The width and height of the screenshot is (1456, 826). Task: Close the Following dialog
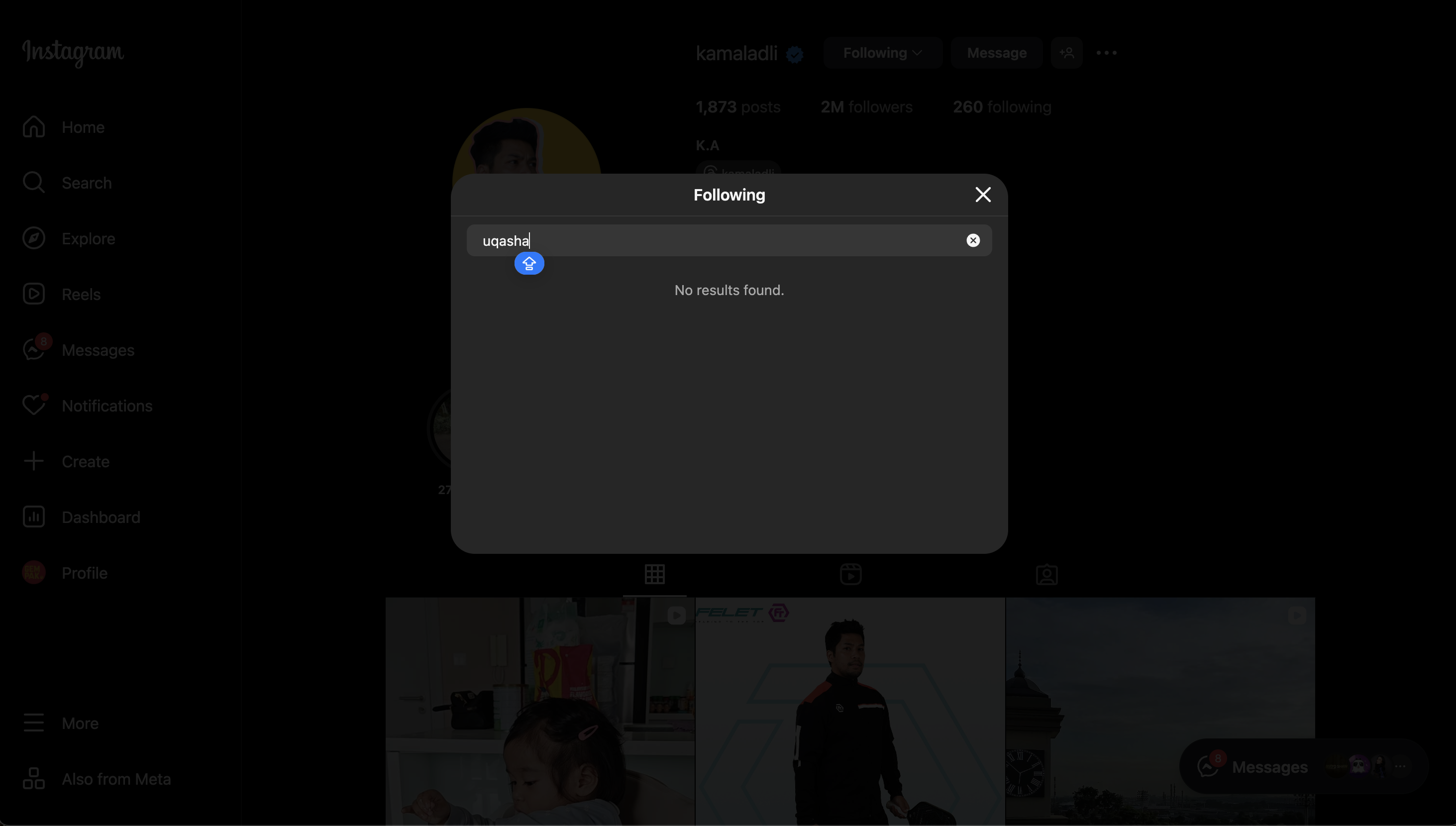coord(982,195)
